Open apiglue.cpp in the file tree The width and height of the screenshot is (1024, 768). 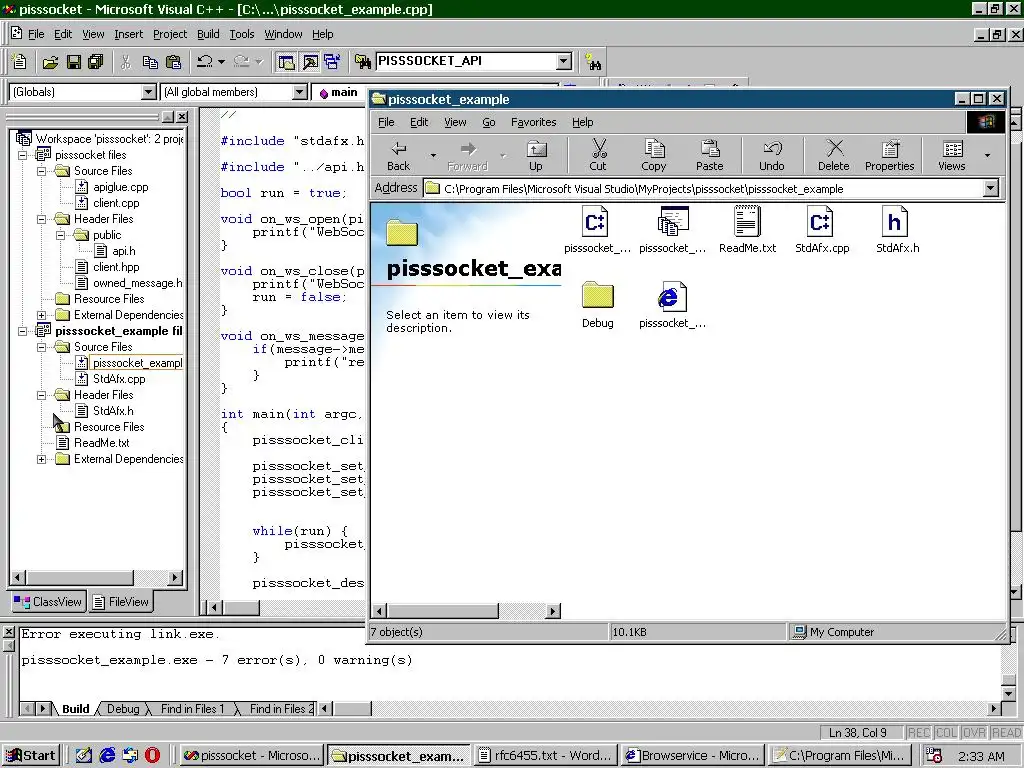coord(121,187)
